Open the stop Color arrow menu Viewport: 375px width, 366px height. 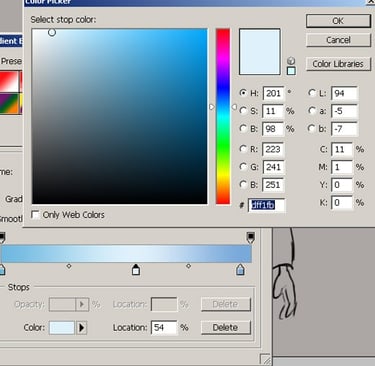pos(82,328)
